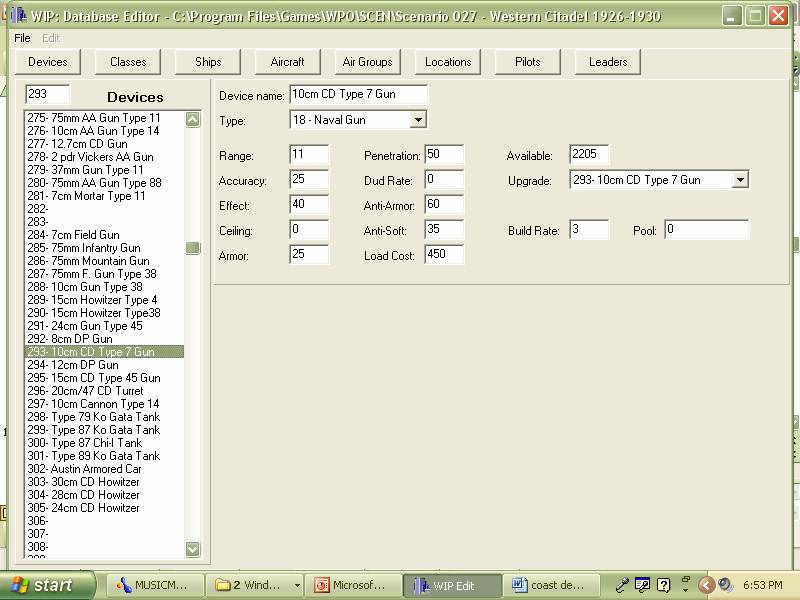Open the File menu

point(22,38)
